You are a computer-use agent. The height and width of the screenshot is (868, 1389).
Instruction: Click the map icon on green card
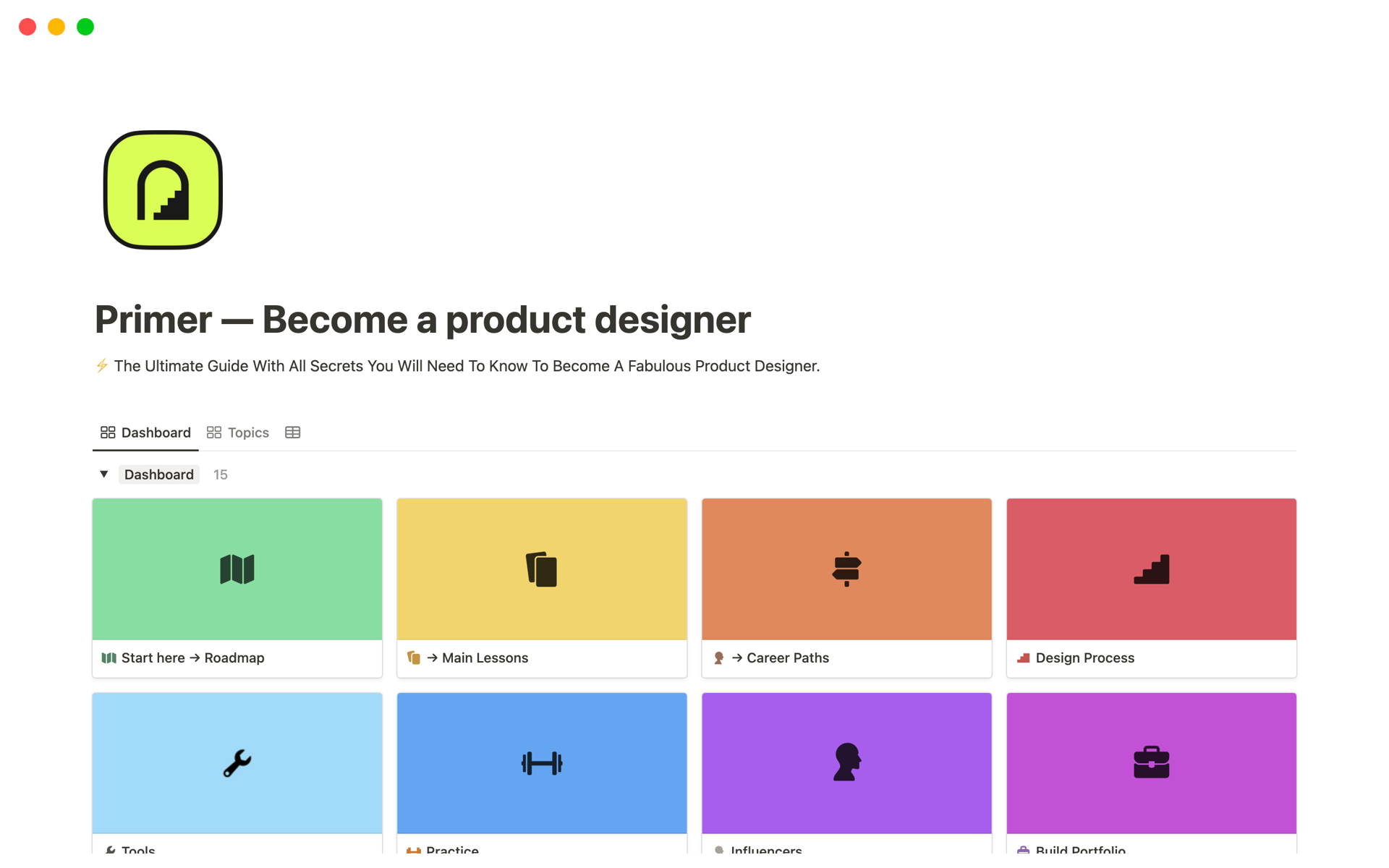click(237, 569)
